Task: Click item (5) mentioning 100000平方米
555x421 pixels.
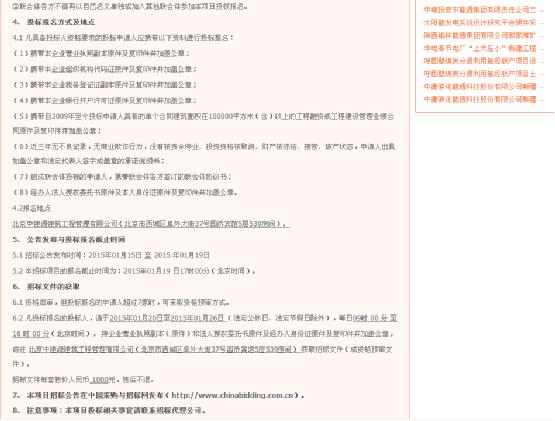Action: click(x=203, y=124)
